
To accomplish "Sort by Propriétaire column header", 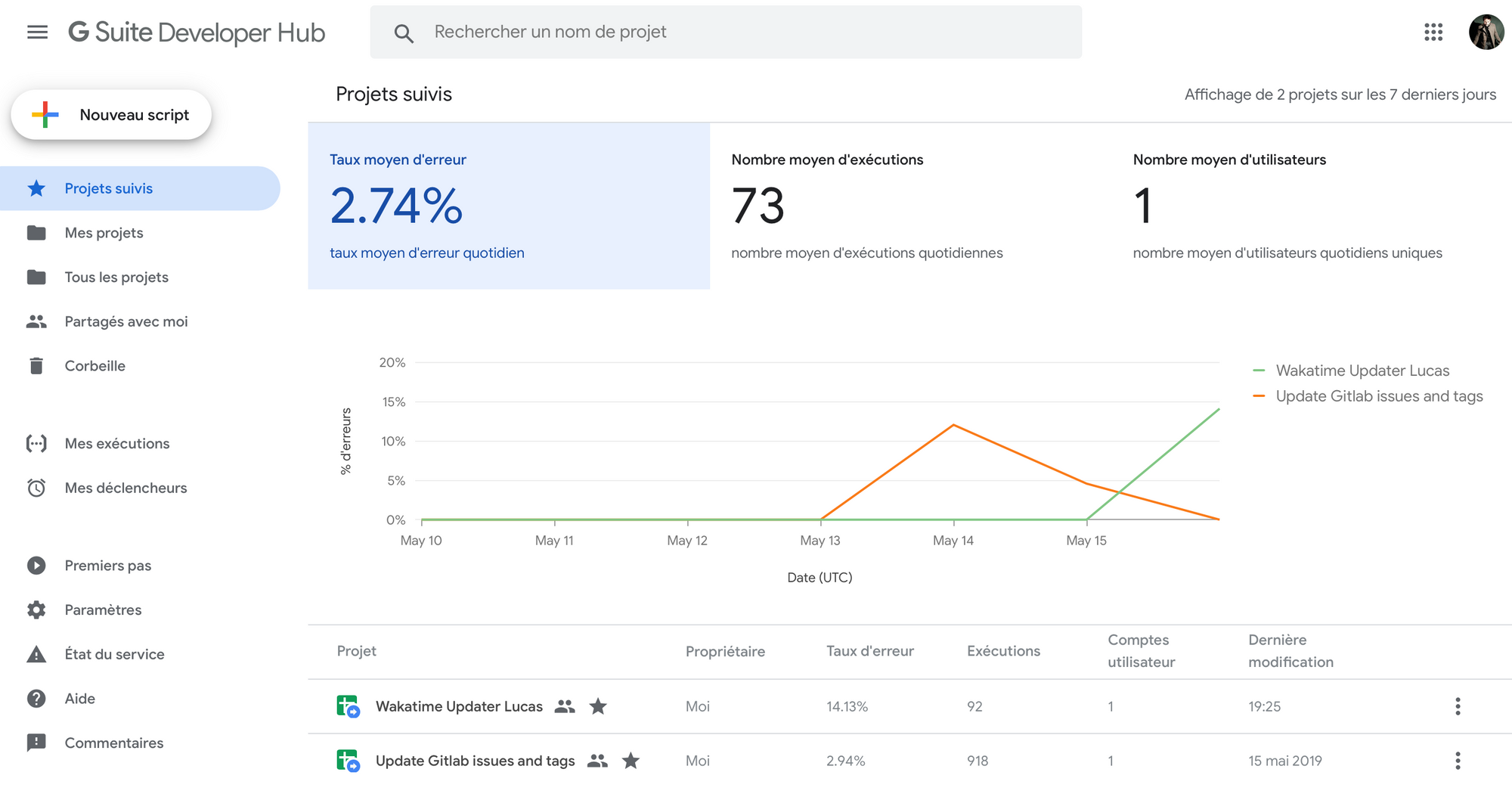I will click(725, 651).
